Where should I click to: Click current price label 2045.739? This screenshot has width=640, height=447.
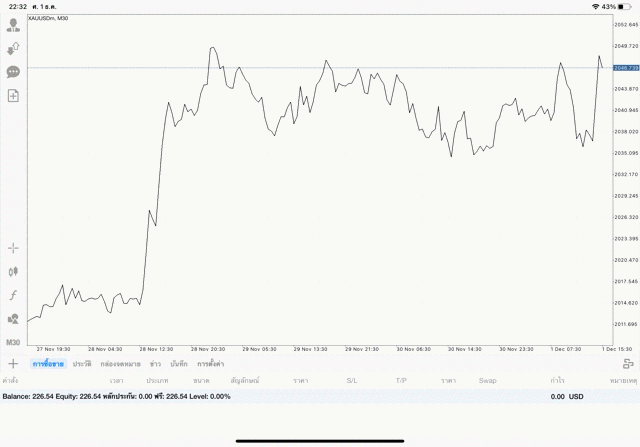point(625,67)
